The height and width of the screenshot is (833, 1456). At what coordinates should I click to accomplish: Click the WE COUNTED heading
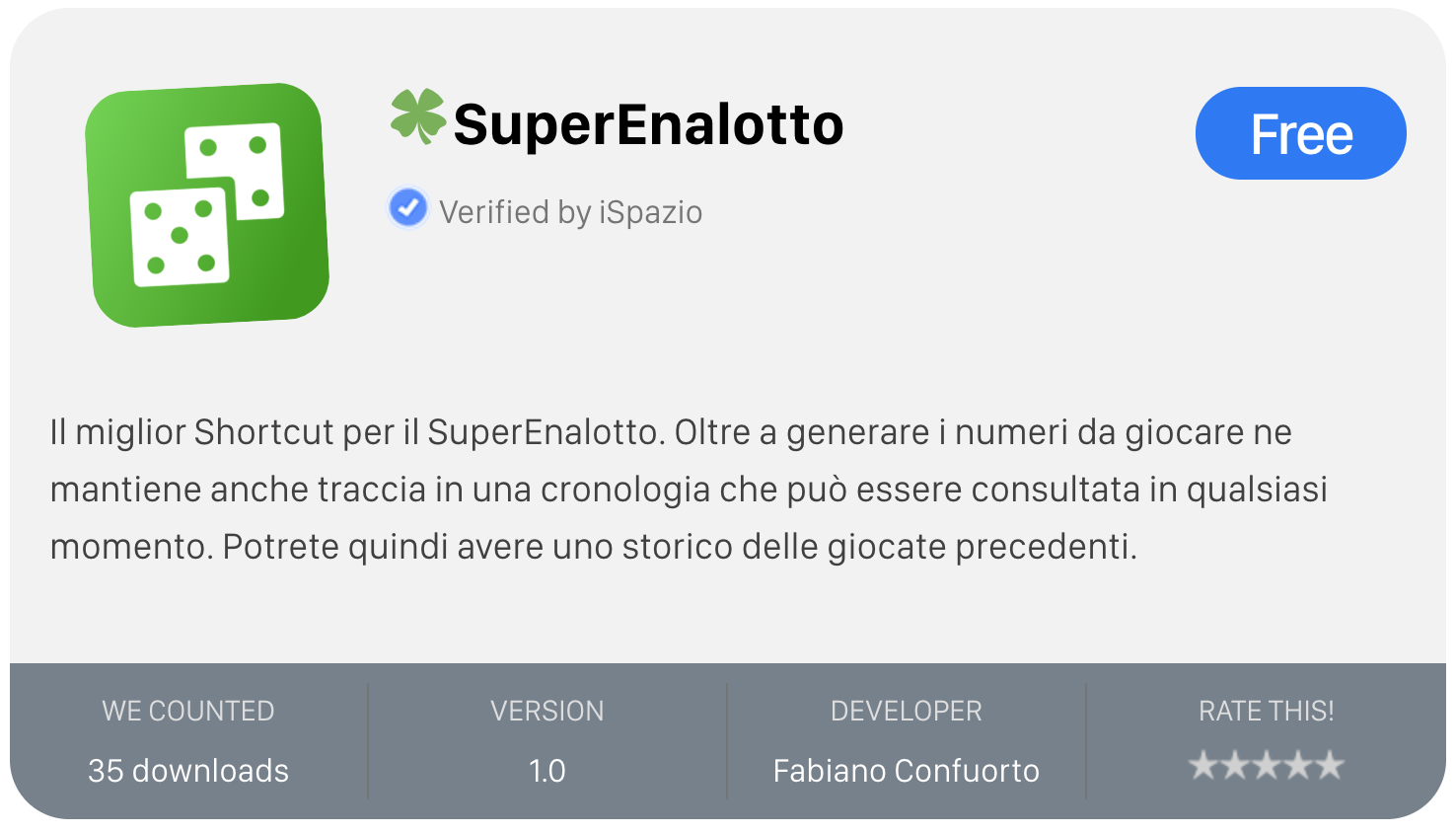coord(188,711)
